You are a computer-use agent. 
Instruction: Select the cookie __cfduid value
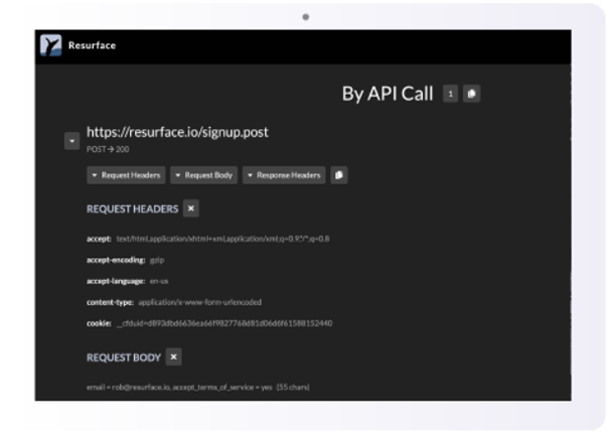point(224,323)
